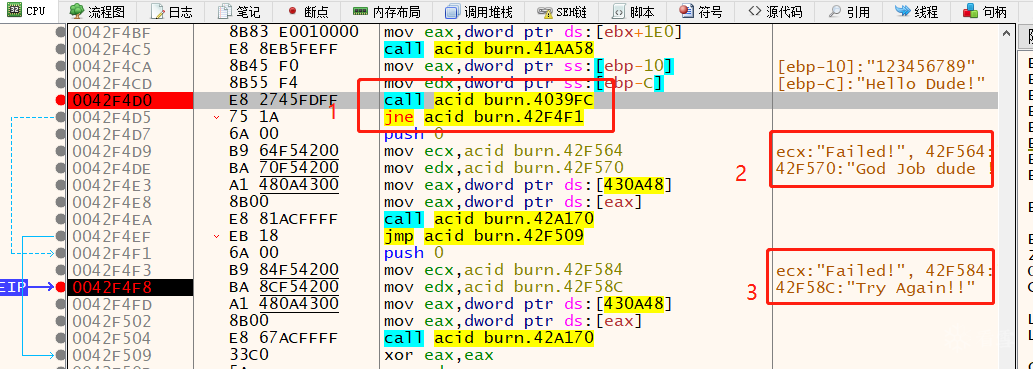Click comment ecx:"Failed!", 42F564
Screen dimensions: 1033x369
point(885,151)
